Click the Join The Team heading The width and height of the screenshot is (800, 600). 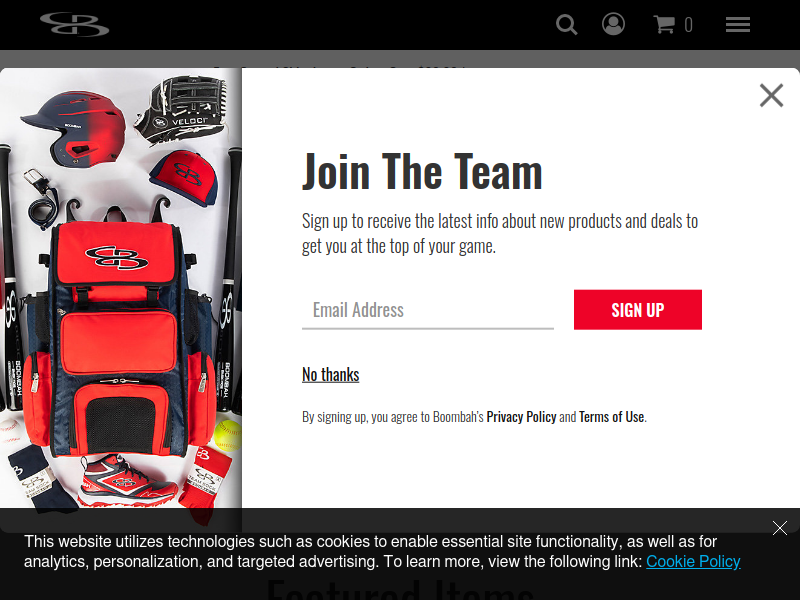[422, 171]
